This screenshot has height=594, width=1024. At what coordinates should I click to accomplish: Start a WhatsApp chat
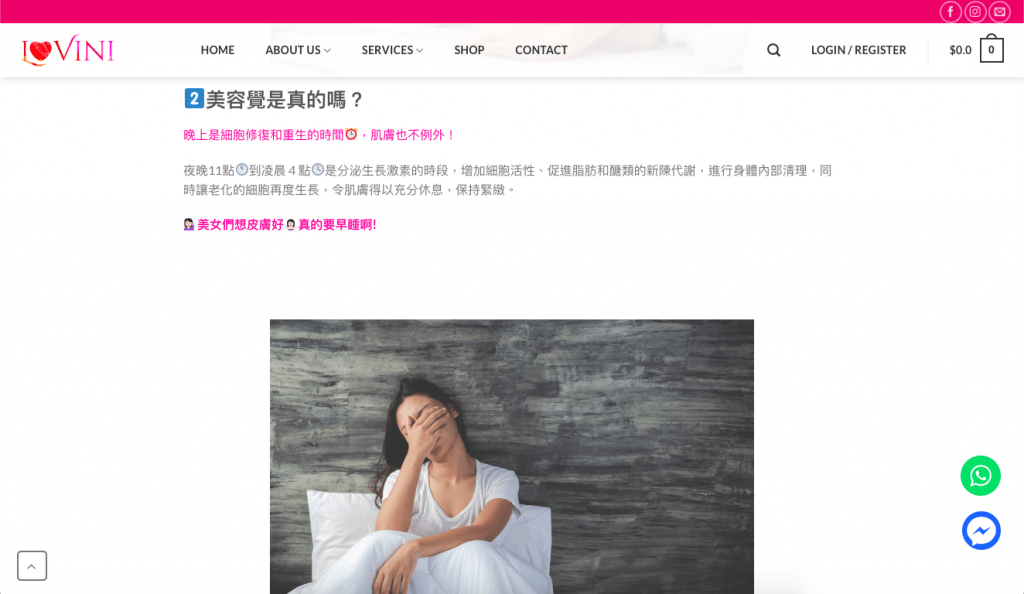coord(980,476)
